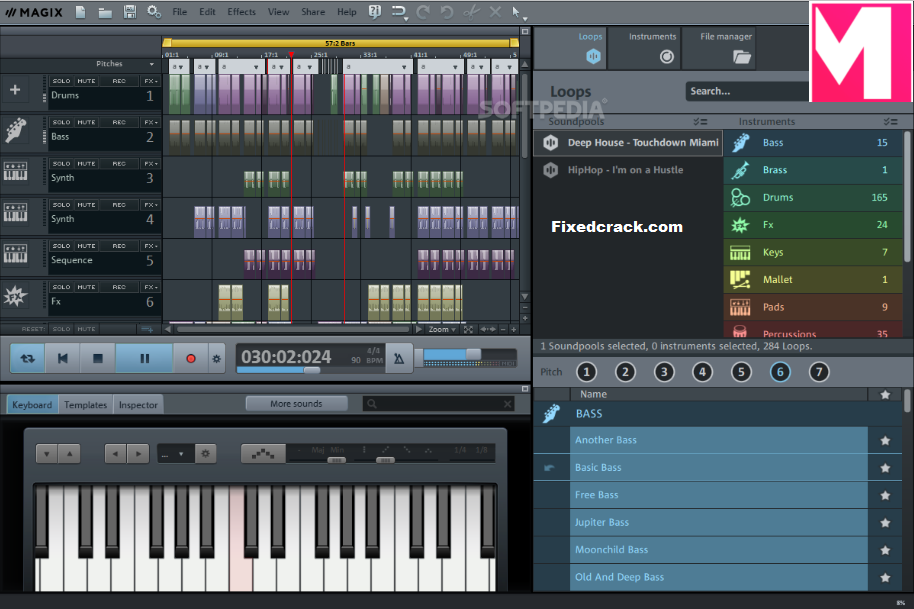Open the Pitches dropdown above the tracks
Image resolution: width=914 pixels, height=609 pixels.
point(126,64)
